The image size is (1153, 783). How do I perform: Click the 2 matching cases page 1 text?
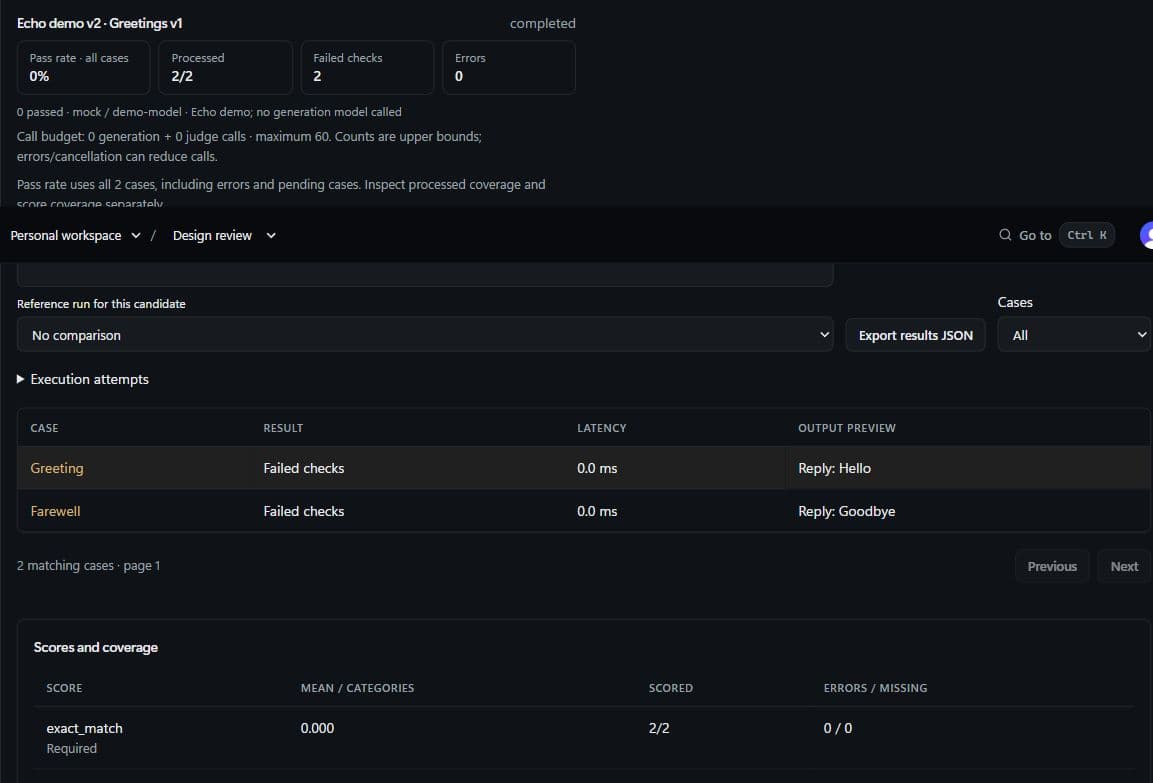[88, 565]
